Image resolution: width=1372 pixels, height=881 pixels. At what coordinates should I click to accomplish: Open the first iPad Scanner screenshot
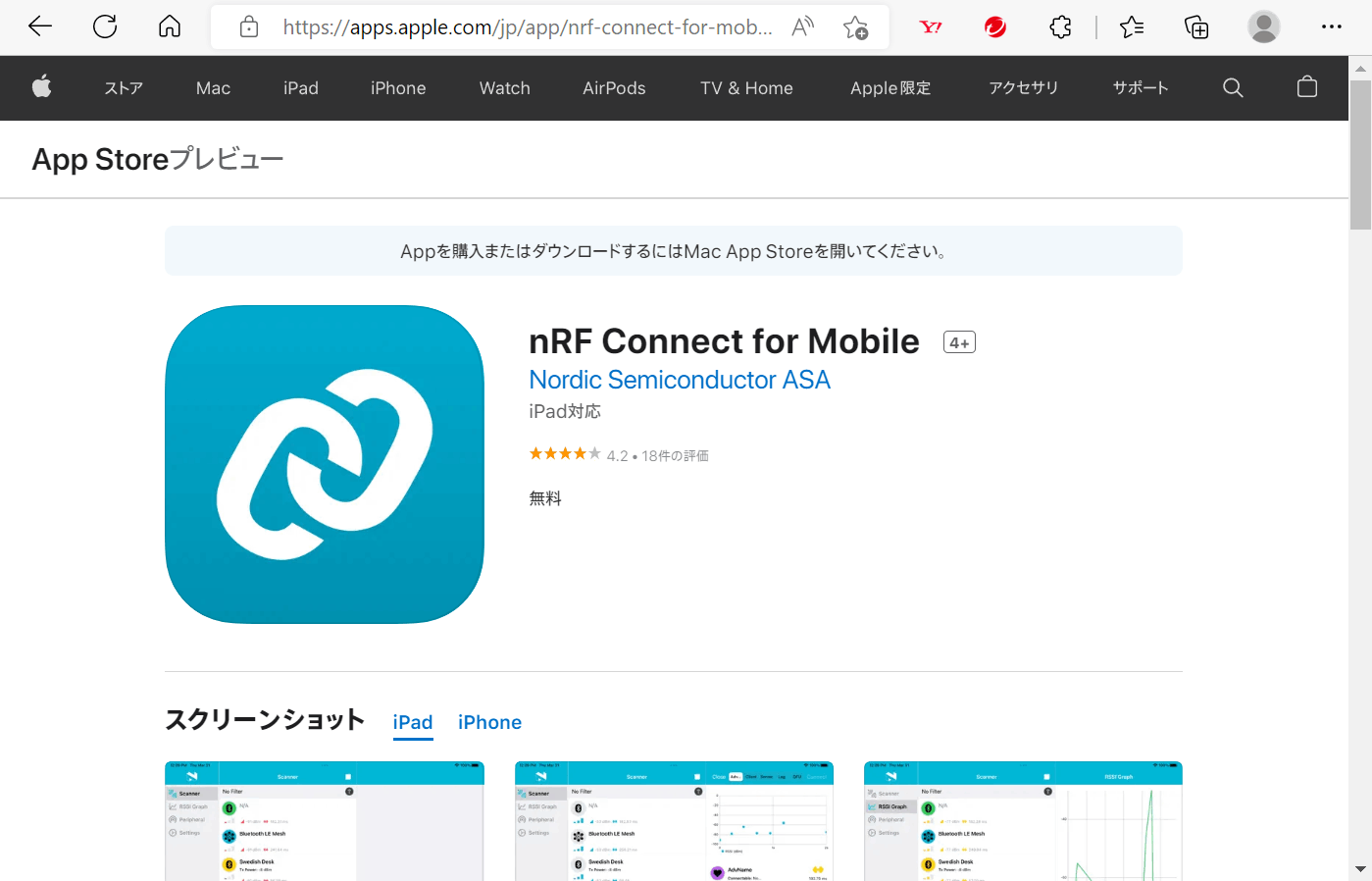pyautogui.click(x=325, y=820)
